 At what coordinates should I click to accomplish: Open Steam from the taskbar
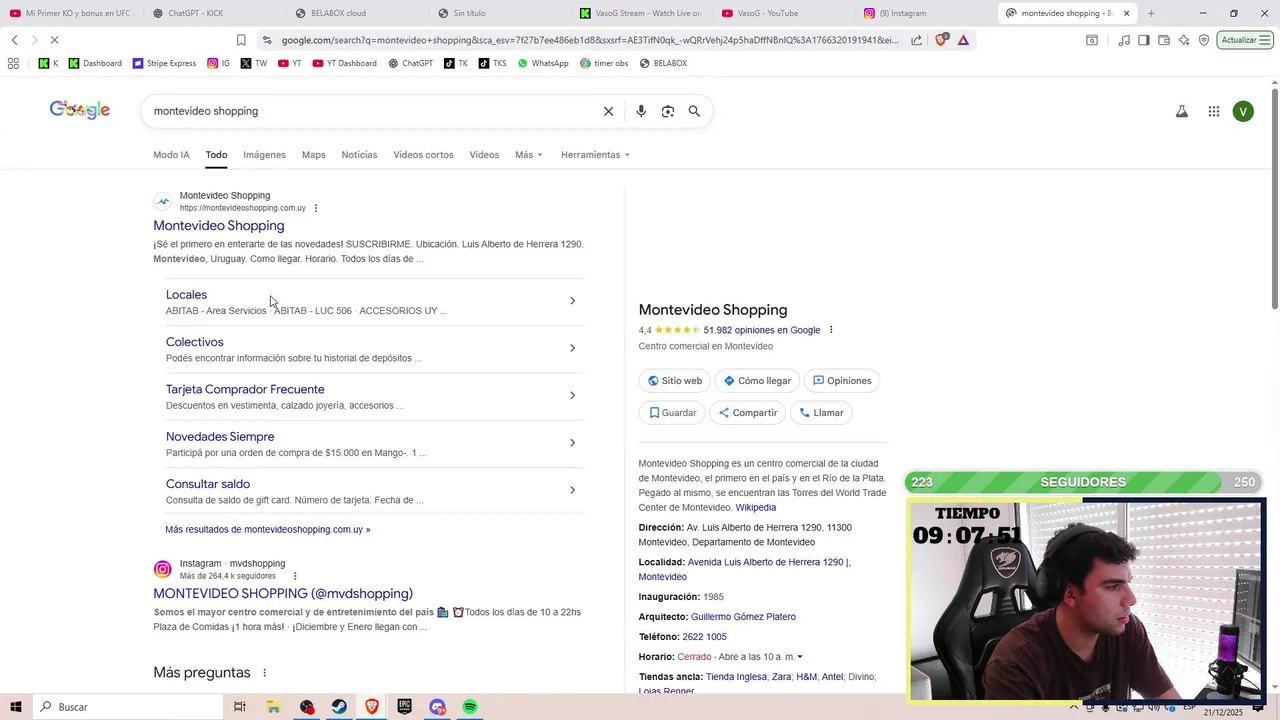[339, 707]
